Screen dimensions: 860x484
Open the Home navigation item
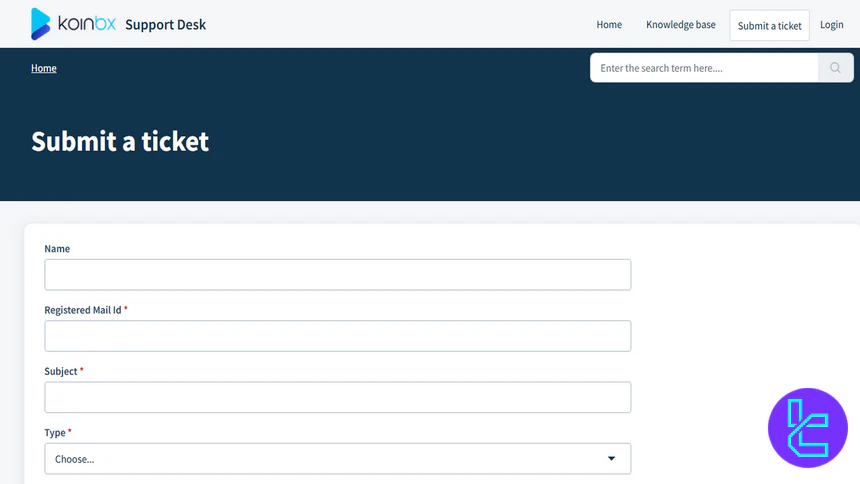coord(609,25)
